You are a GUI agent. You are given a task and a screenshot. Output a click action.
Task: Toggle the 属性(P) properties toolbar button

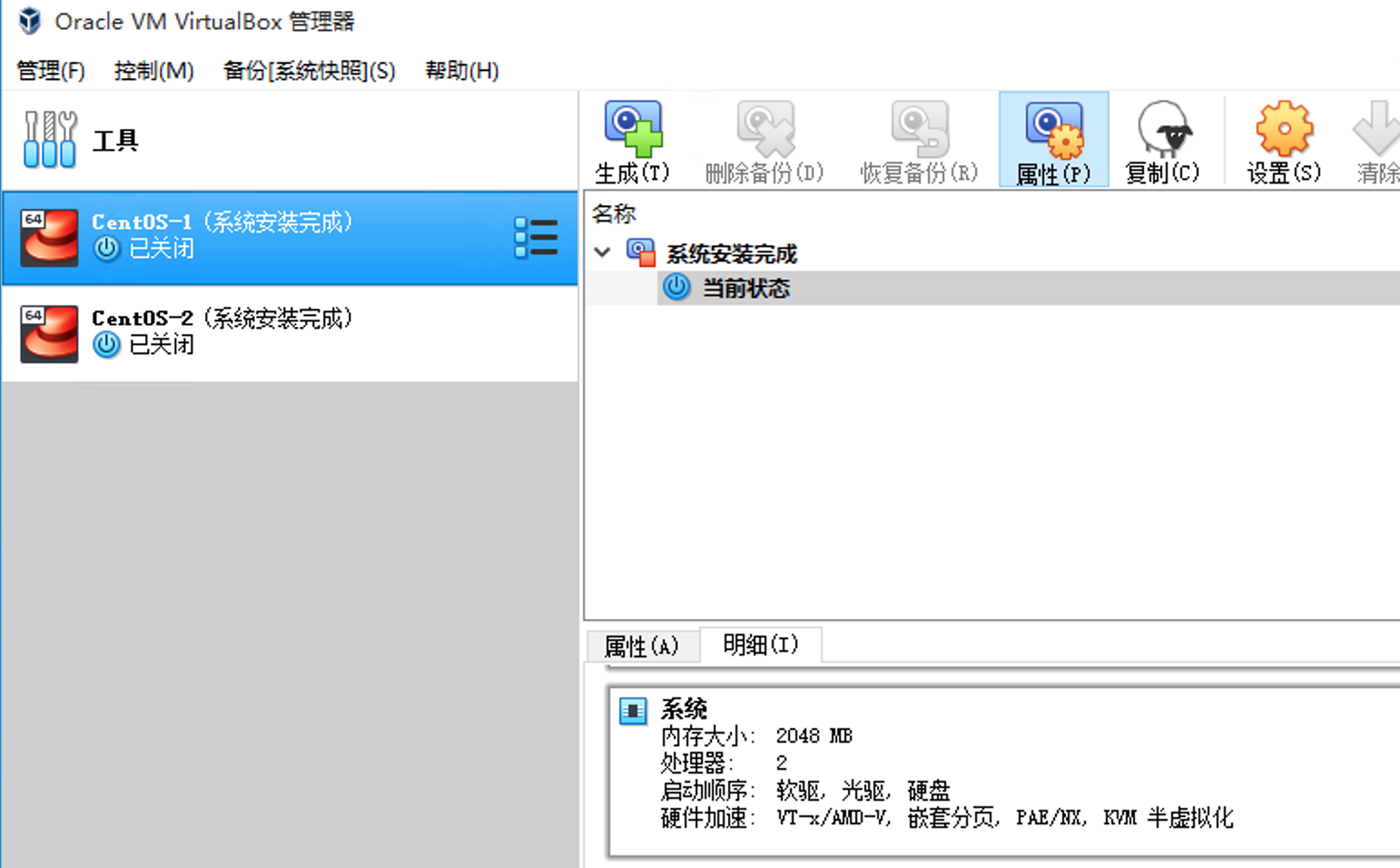click(x=1053, y=139)
